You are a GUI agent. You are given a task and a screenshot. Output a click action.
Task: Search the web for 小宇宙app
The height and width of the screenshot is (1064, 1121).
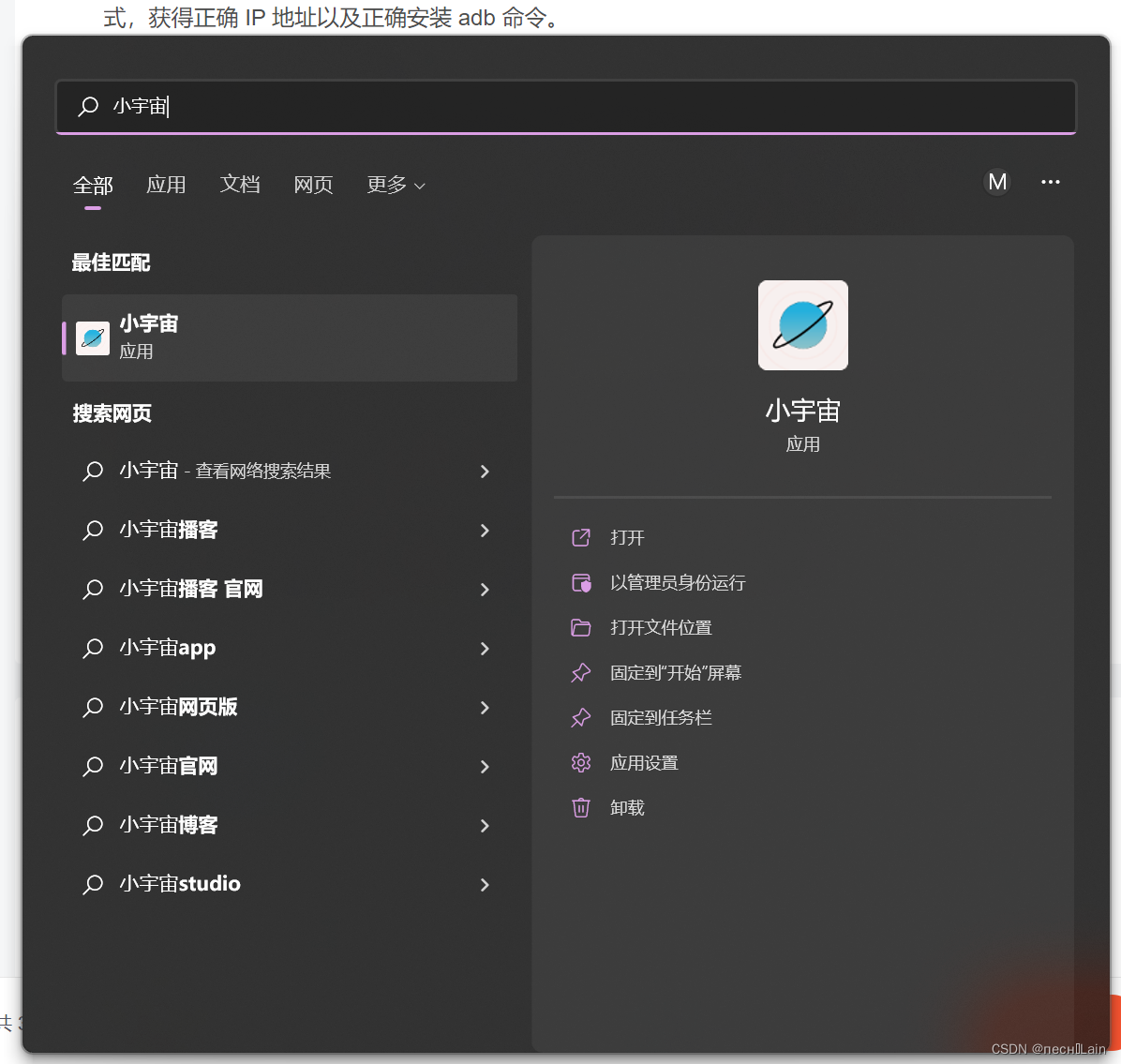pos(168,648)
